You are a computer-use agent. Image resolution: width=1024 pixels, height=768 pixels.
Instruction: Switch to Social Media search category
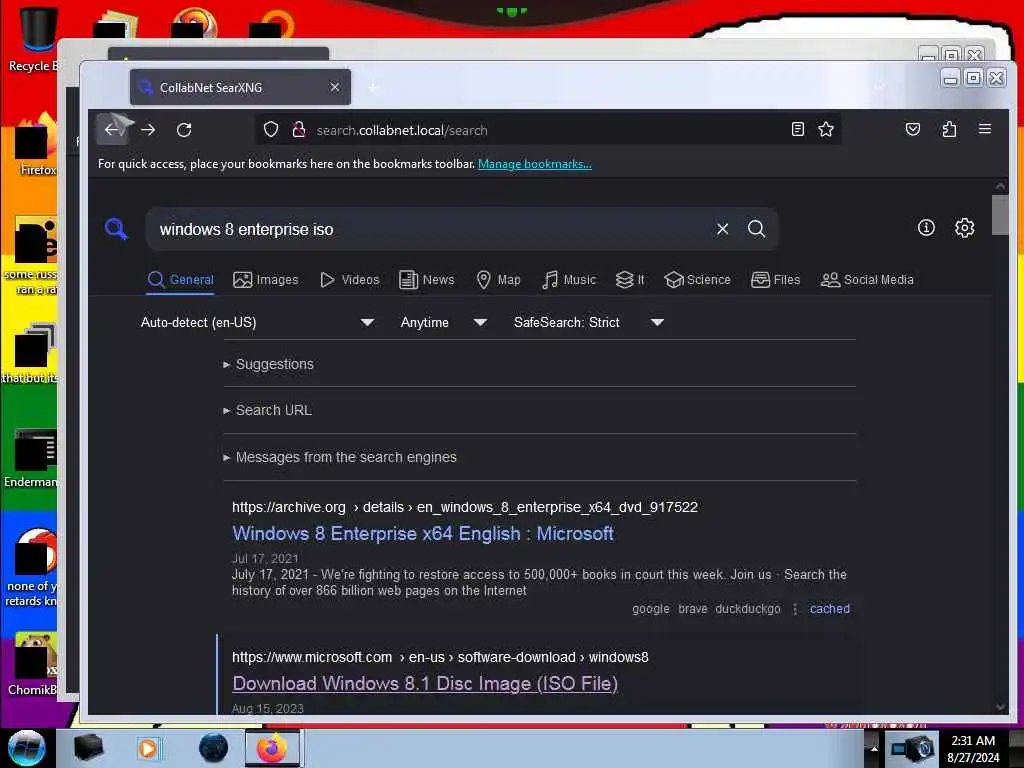(x=867, y=280)
